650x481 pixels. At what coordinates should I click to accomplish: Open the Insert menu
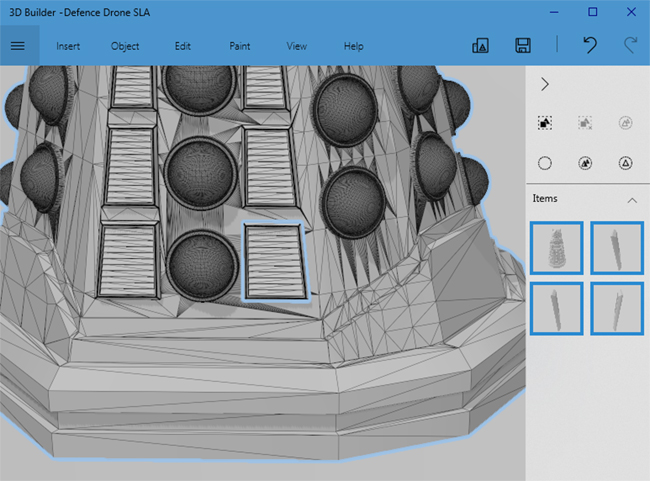(68, 46)
